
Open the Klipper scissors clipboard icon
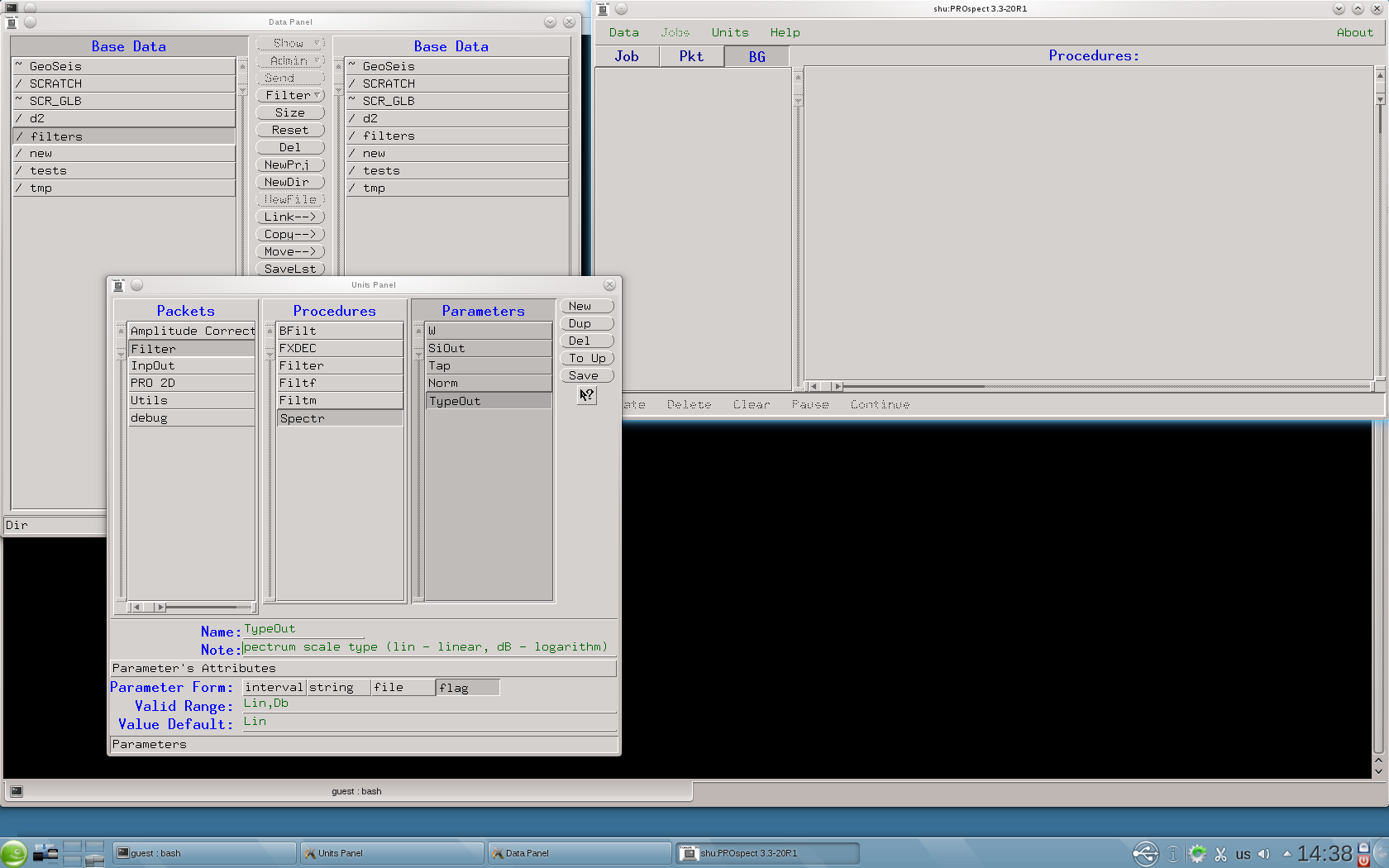[x=1220, y=854]
